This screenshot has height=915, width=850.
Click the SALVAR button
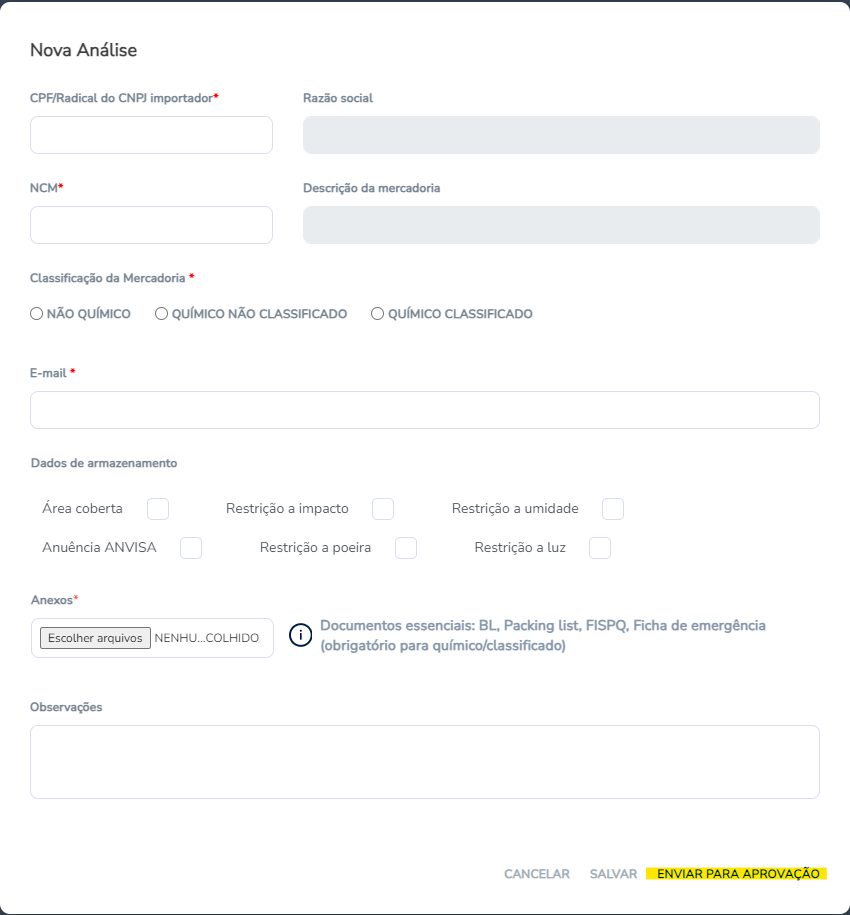coord(613,874)
